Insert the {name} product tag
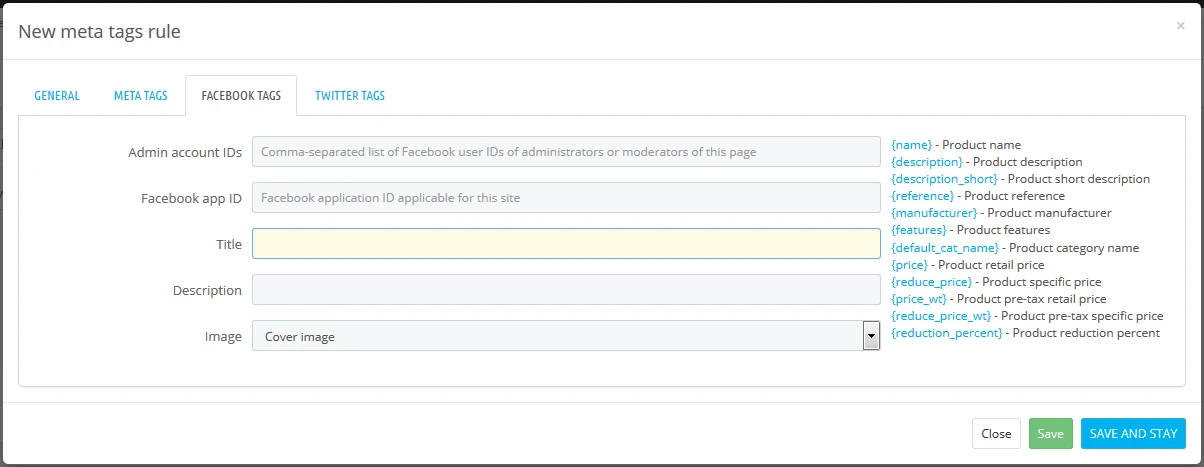 (x=911, y=145)
